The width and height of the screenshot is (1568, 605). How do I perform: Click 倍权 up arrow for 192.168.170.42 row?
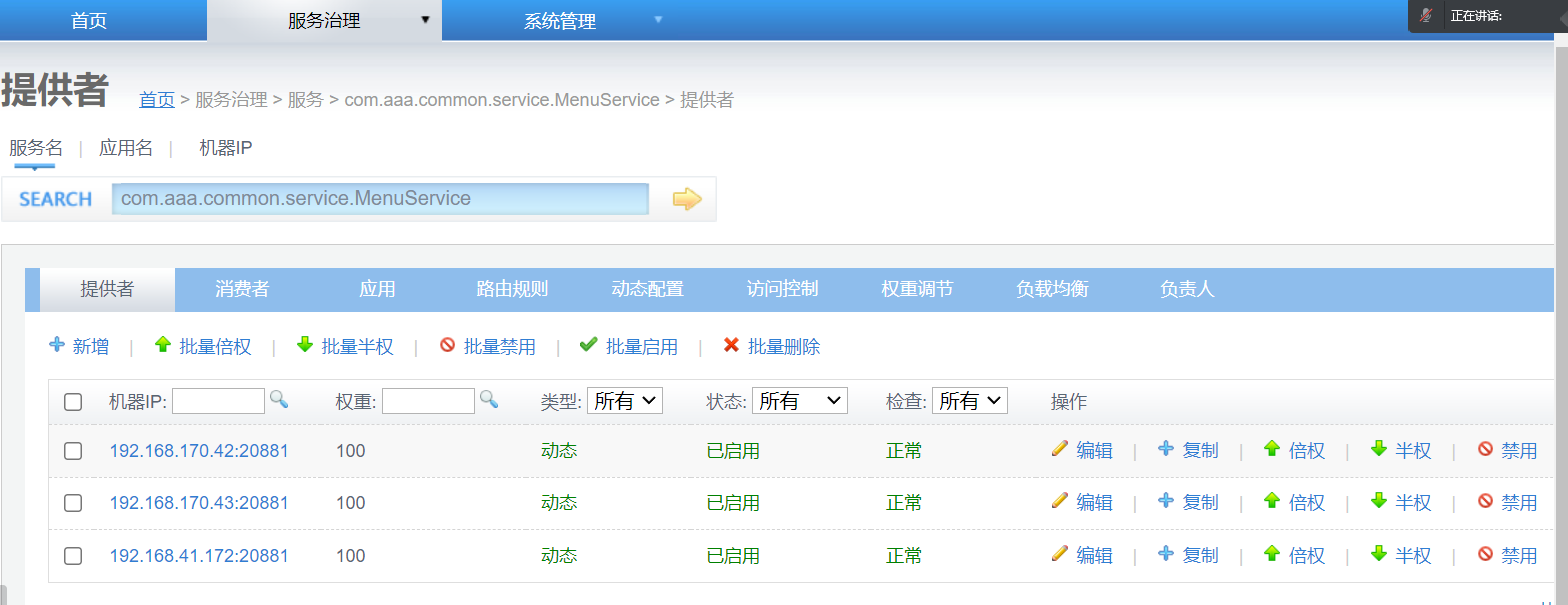tap(1272, 449)
